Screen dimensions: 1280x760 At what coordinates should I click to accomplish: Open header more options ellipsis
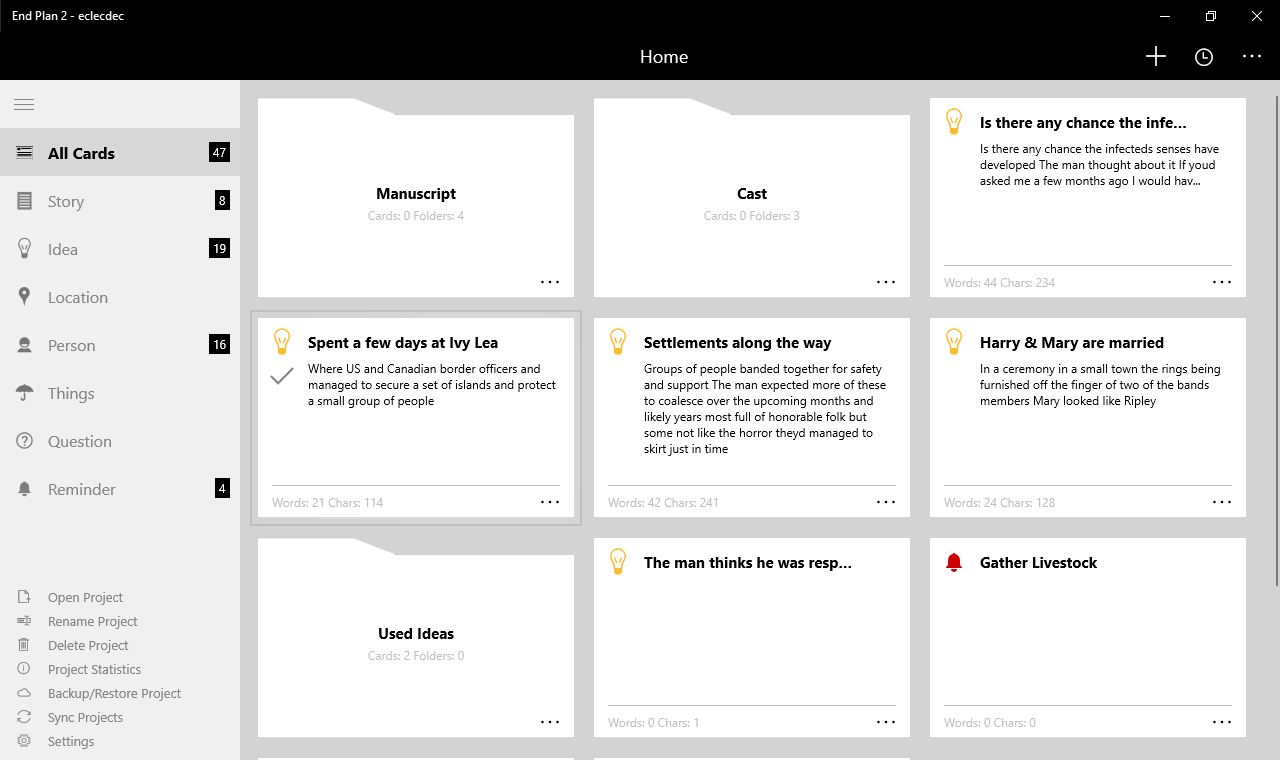click(x=1252, y=57)
